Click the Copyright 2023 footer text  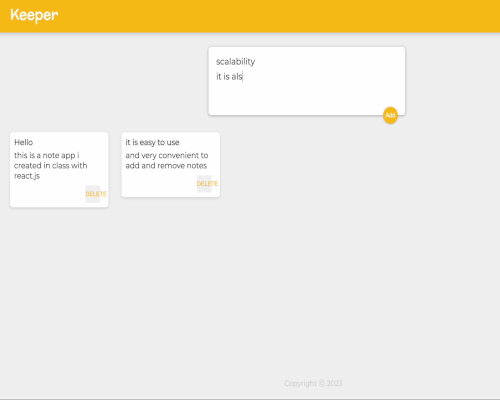(313, 383)
